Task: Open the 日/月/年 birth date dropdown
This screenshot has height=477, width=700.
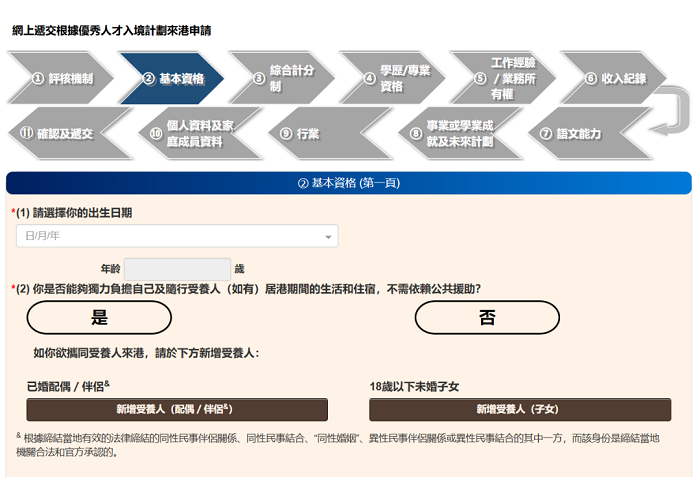Action: tap(177, 236)
